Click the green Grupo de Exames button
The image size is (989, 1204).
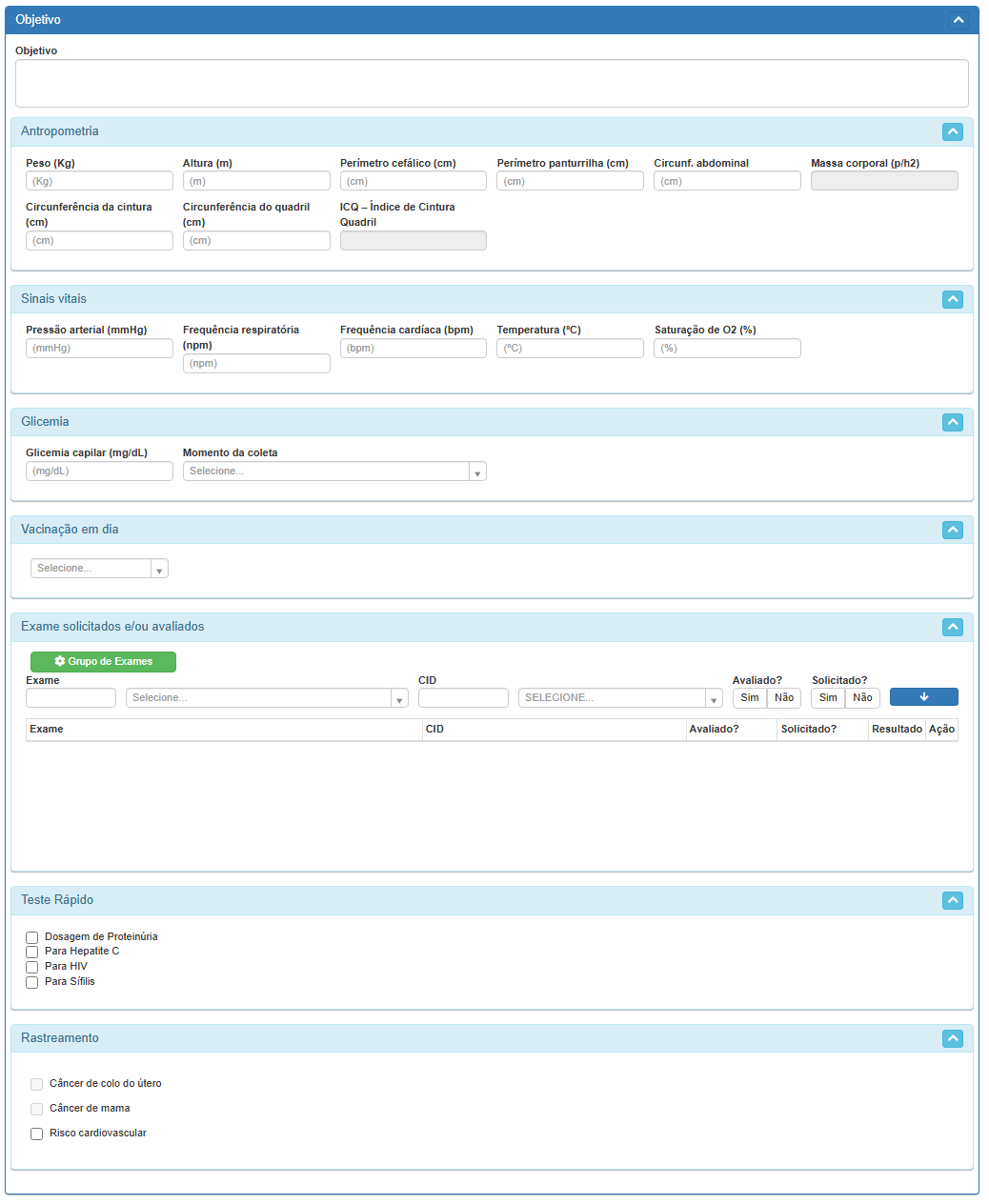pos(103,662)
